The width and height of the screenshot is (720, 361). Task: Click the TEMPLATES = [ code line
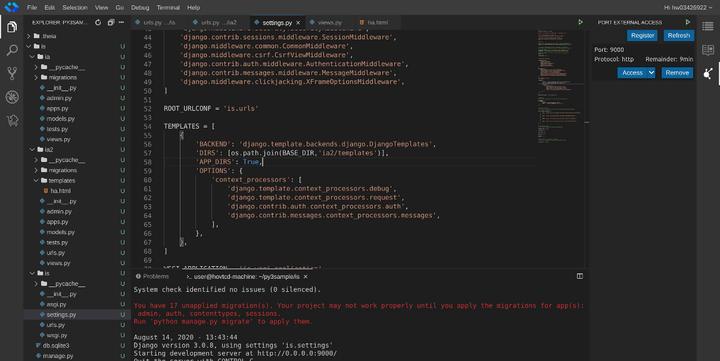point(189,126)
